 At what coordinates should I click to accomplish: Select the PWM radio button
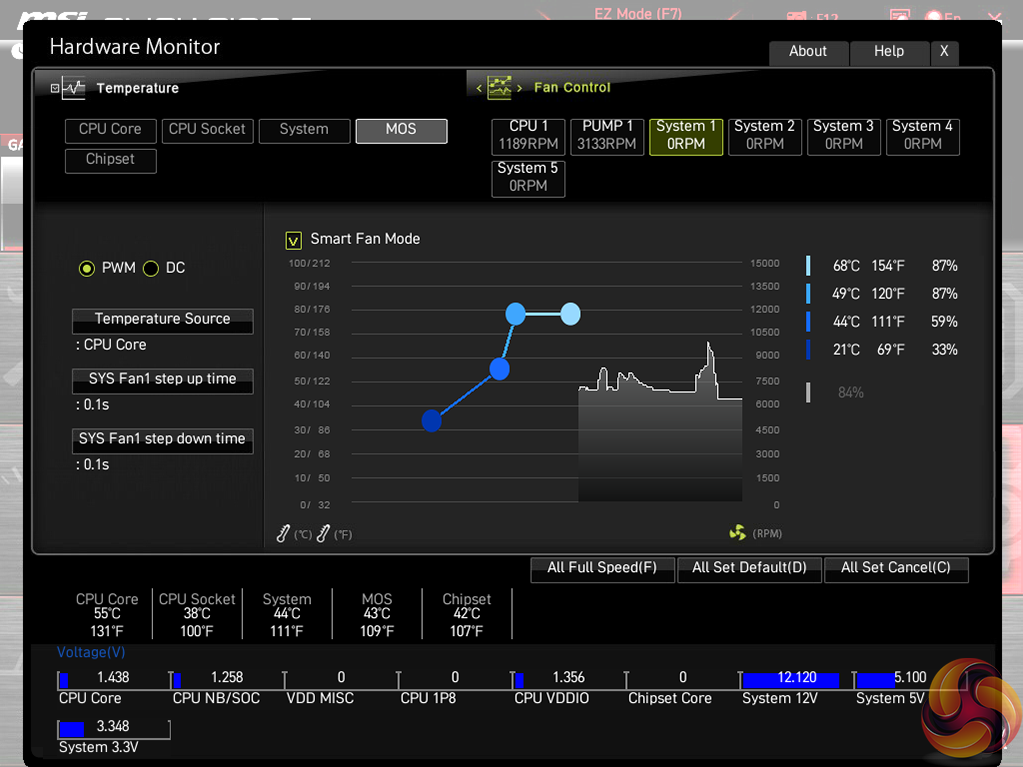(87, 268)
